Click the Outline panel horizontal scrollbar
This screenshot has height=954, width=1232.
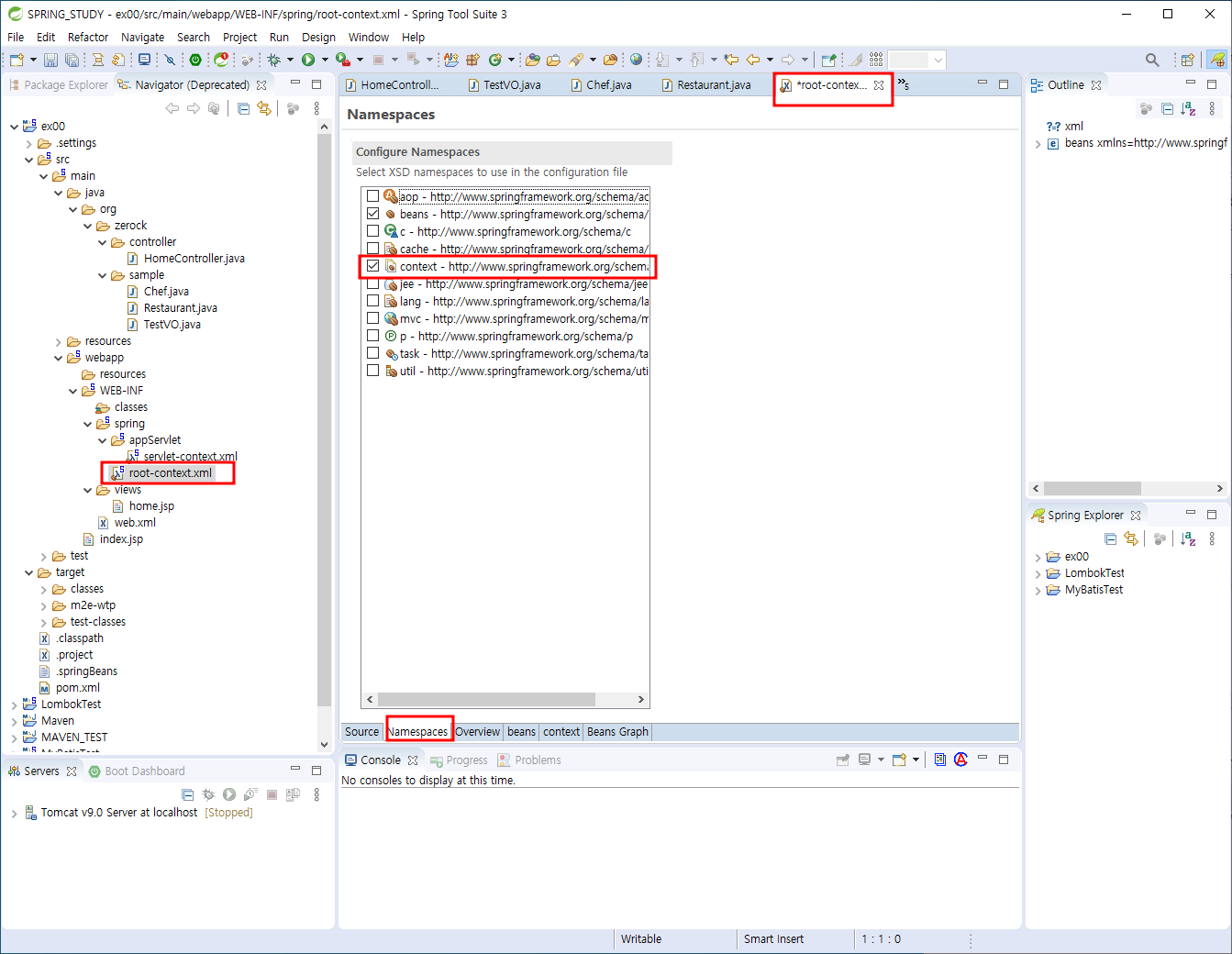click(1092, 488)
